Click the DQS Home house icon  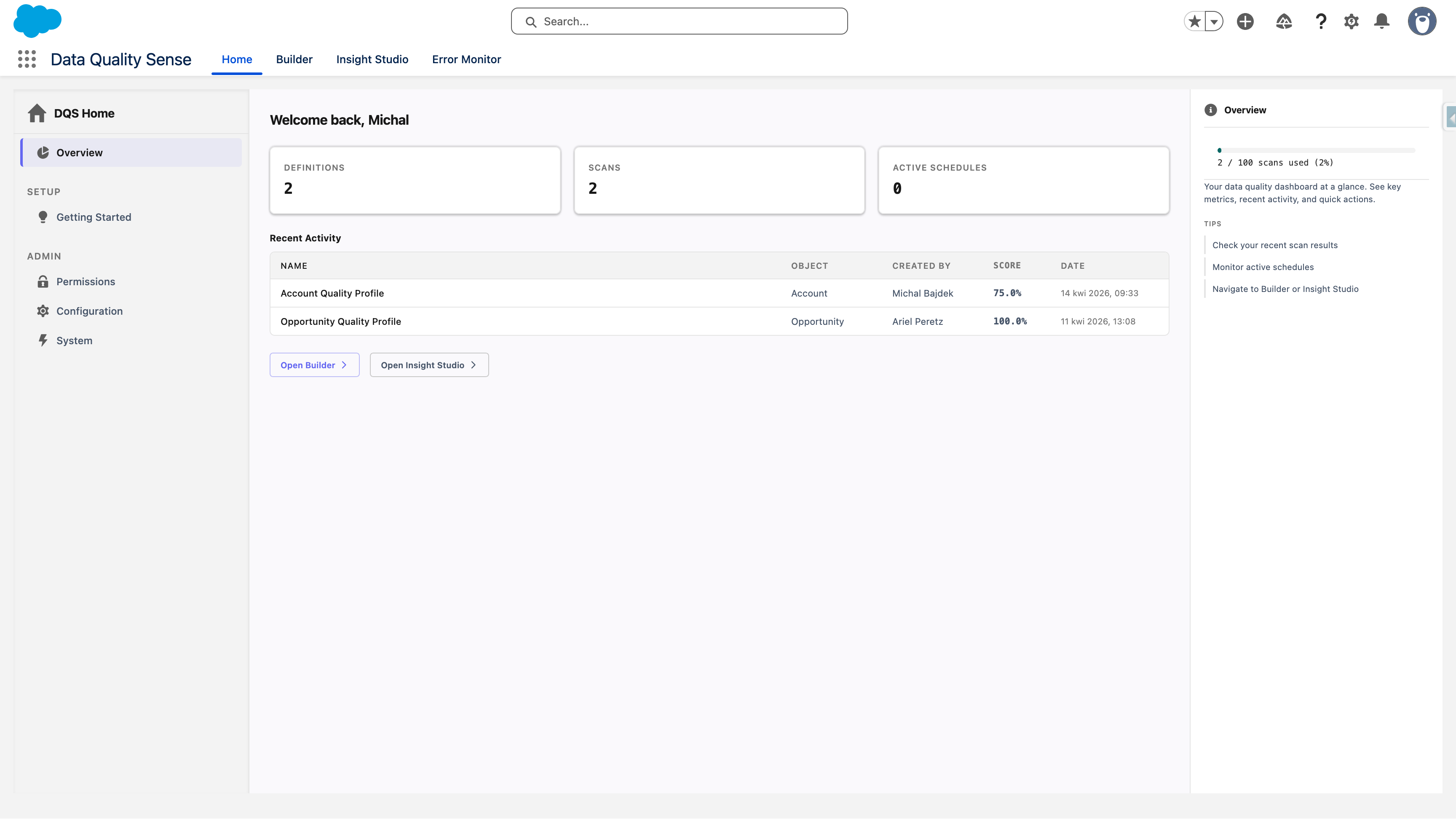pyautogui.click(x=37, y=113)
